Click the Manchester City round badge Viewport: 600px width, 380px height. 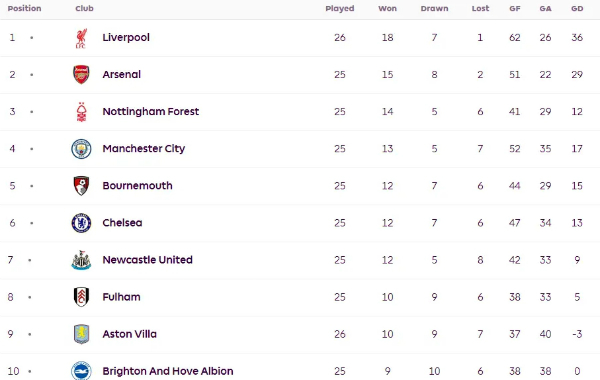pyautogui.click(x=81, y=148)
